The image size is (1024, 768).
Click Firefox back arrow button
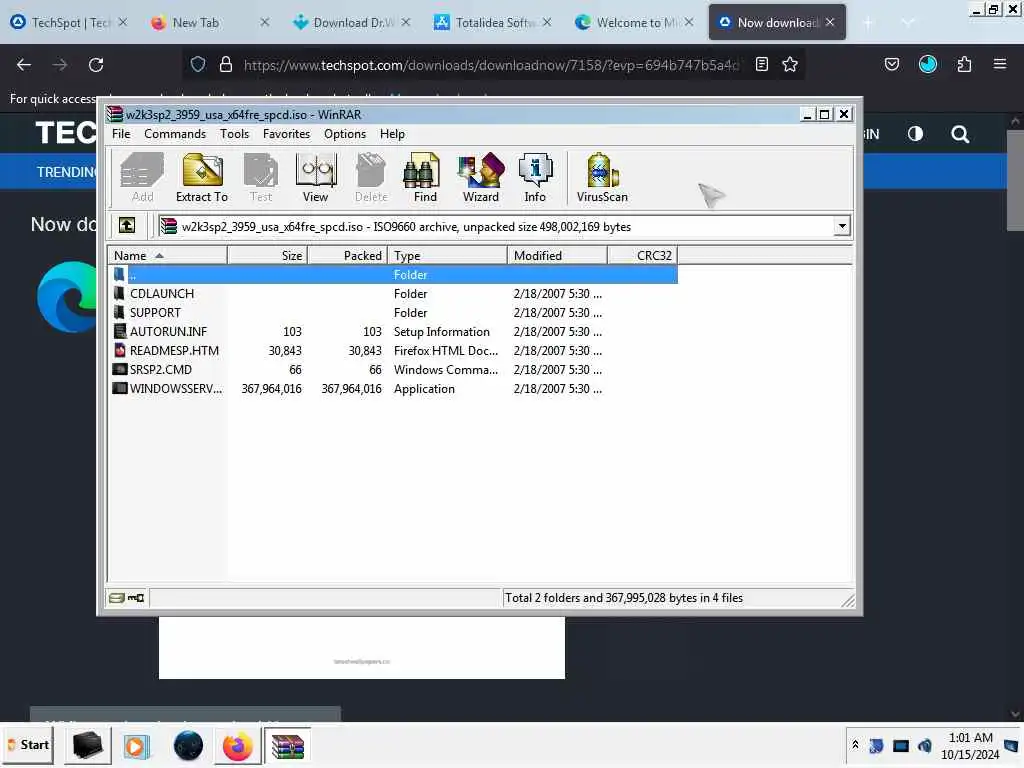(x=24, y=65)
